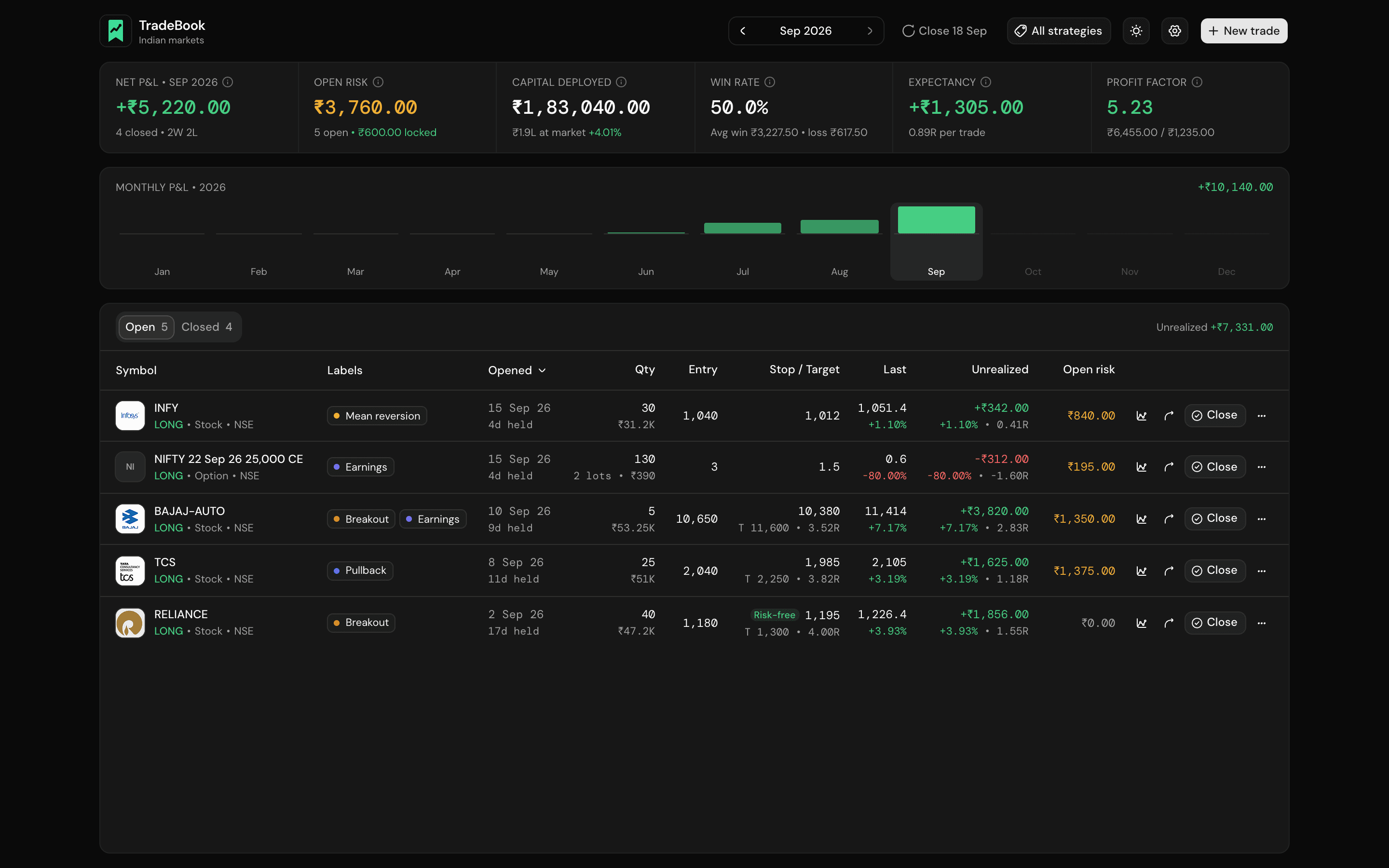
Task: Show Win Rate info icon
Action: pos(770,82)
